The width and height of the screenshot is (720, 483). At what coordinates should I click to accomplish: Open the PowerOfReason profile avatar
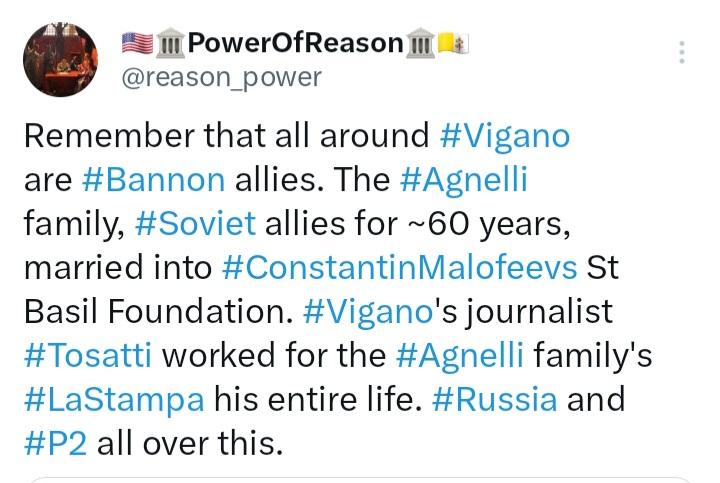[x=60, y=60]
